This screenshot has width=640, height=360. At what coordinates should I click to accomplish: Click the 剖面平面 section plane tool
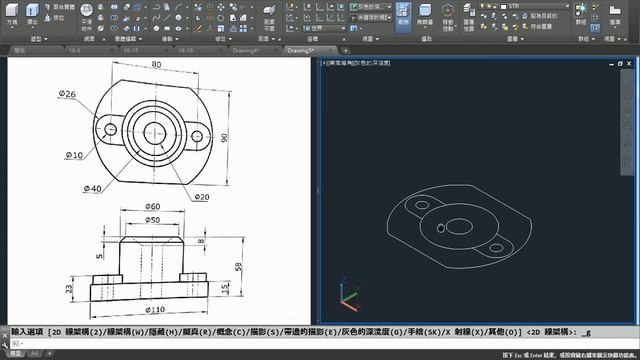pyautogui.click(x=269, y=17)
